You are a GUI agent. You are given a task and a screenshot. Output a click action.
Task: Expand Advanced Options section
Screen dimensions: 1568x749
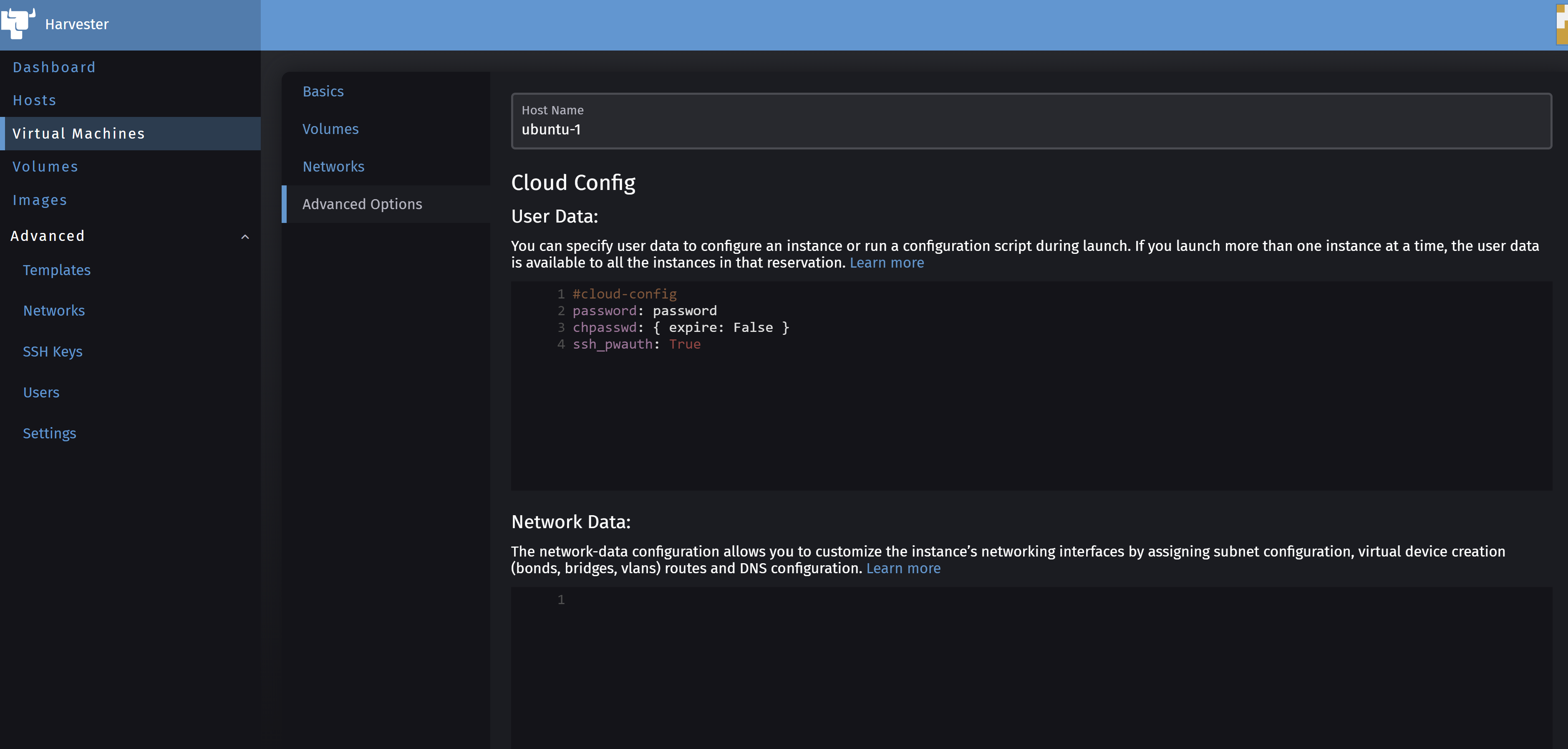point(362,204)
